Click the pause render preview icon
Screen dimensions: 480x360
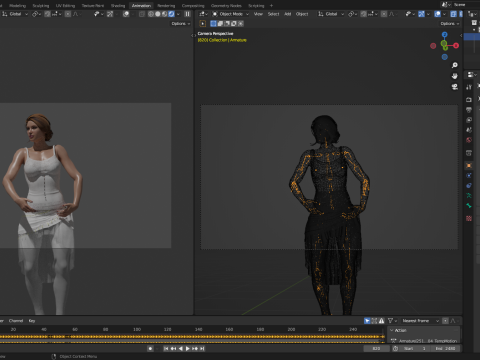tap(187, 14)
